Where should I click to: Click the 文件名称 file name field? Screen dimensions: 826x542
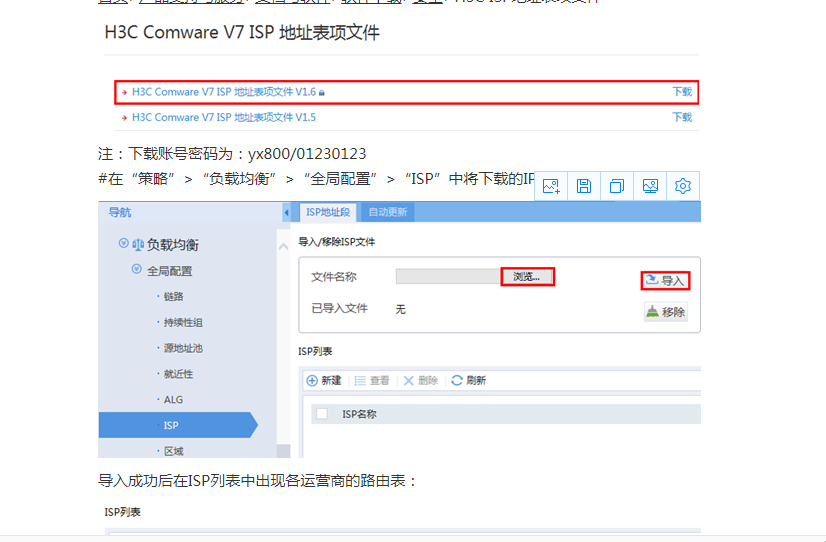(x=448, y=277)
